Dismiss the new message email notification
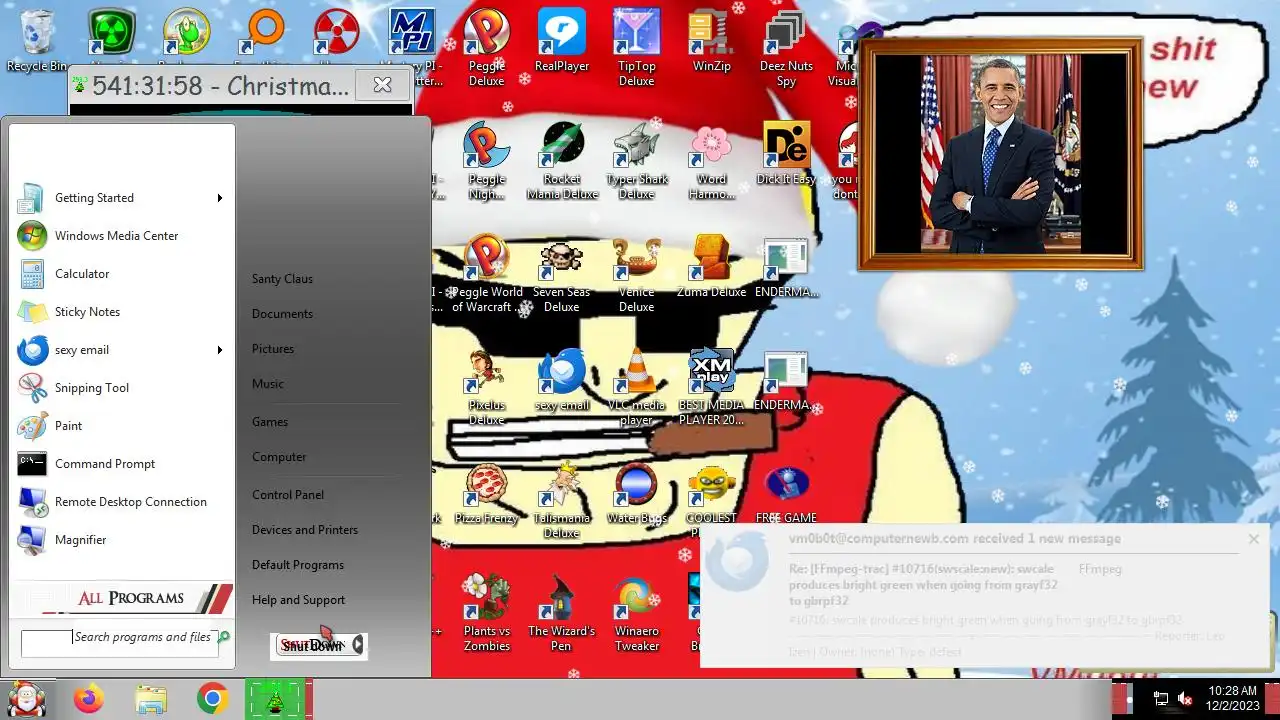This screenshot has height=720, width=1280. [1254, 539]
